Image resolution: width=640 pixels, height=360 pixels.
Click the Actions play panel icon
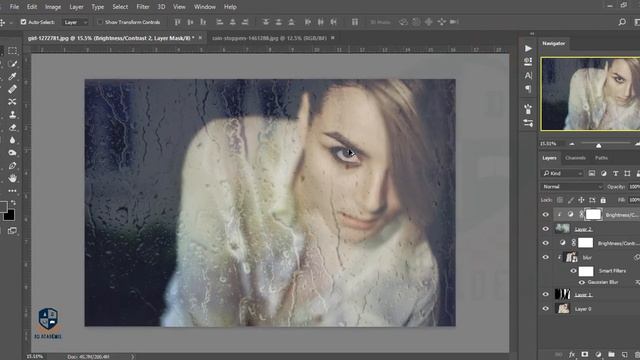pos(528,48)
